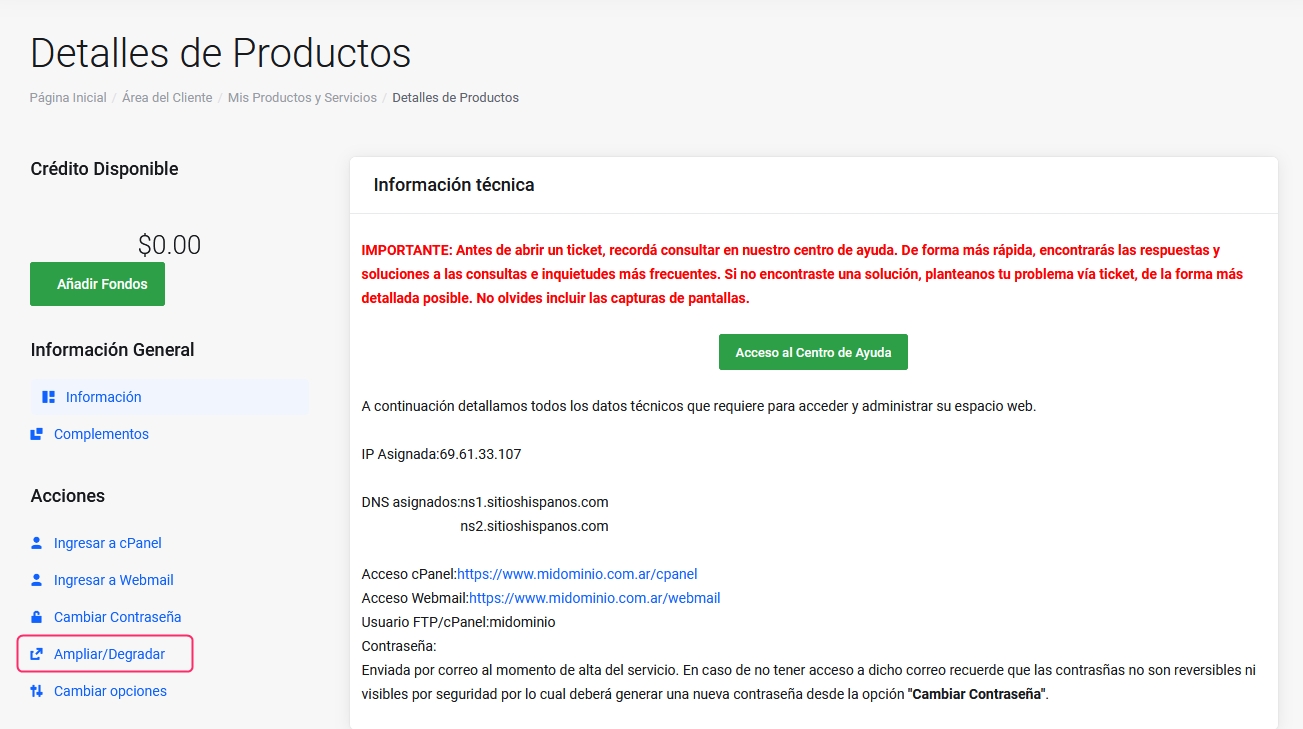Click the user icon beside Ingresar a Webmail
The image size is (1303, 729).
(37, 580)
